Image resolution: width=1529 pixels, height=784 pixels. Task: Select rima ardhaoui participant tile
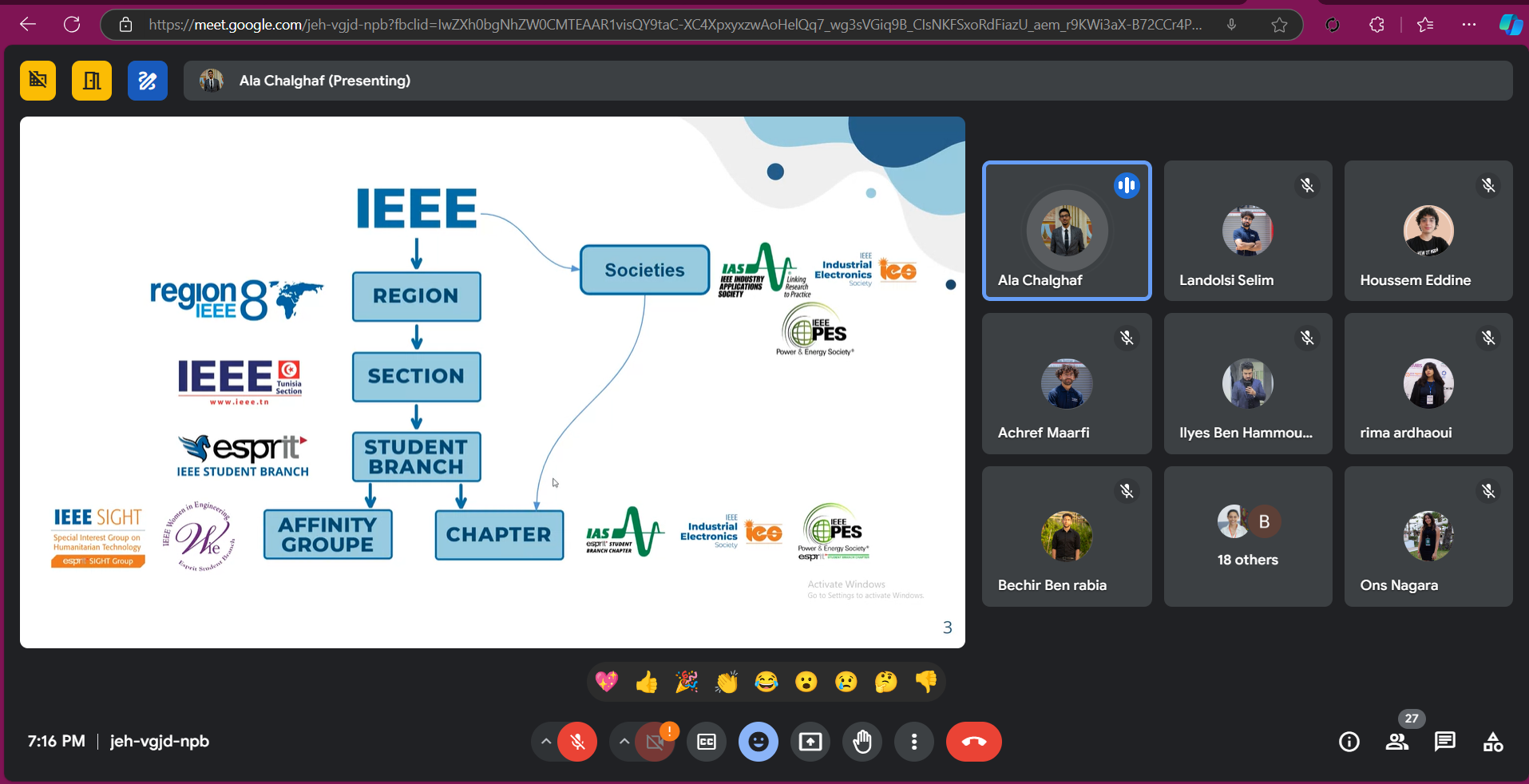[1428, 384]
